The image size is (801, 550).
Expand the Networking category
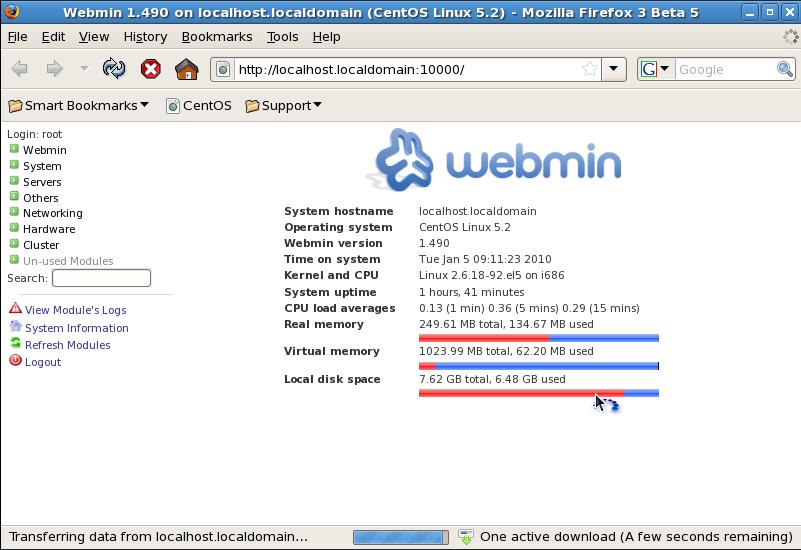coord(14,212)
